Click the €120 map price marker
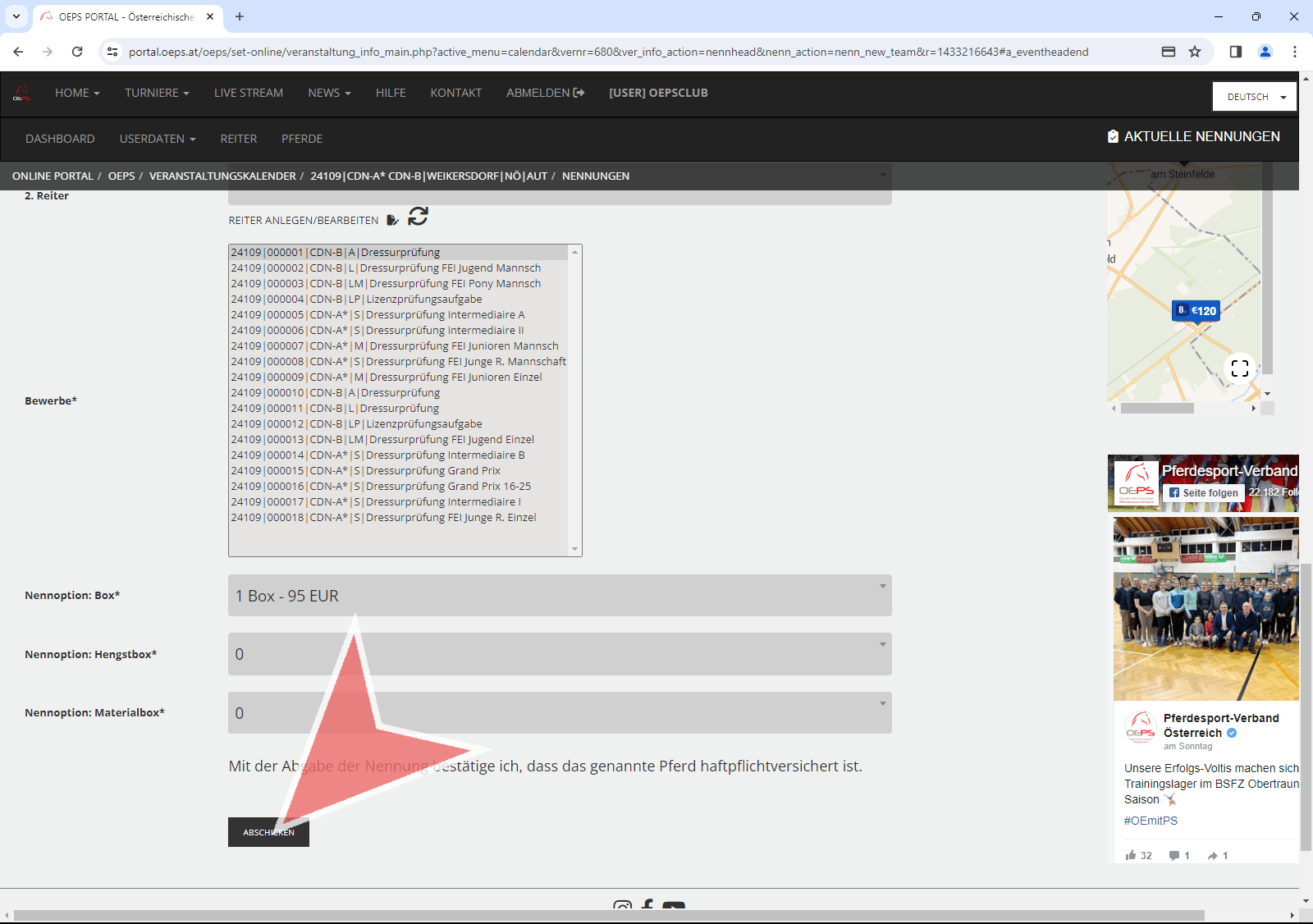The height and width of the screenshot is (924, 1313). 1196,311
